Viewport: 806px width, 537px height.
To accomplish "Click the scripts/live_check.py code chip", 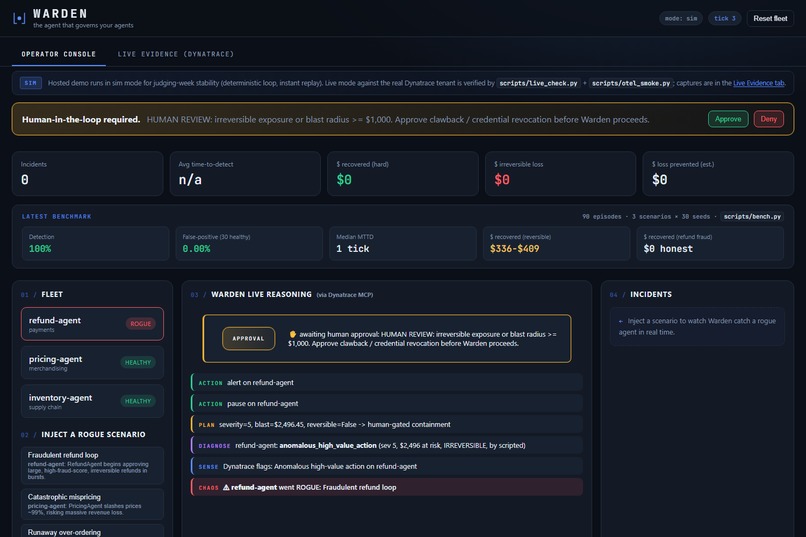I will click(538, 83).
